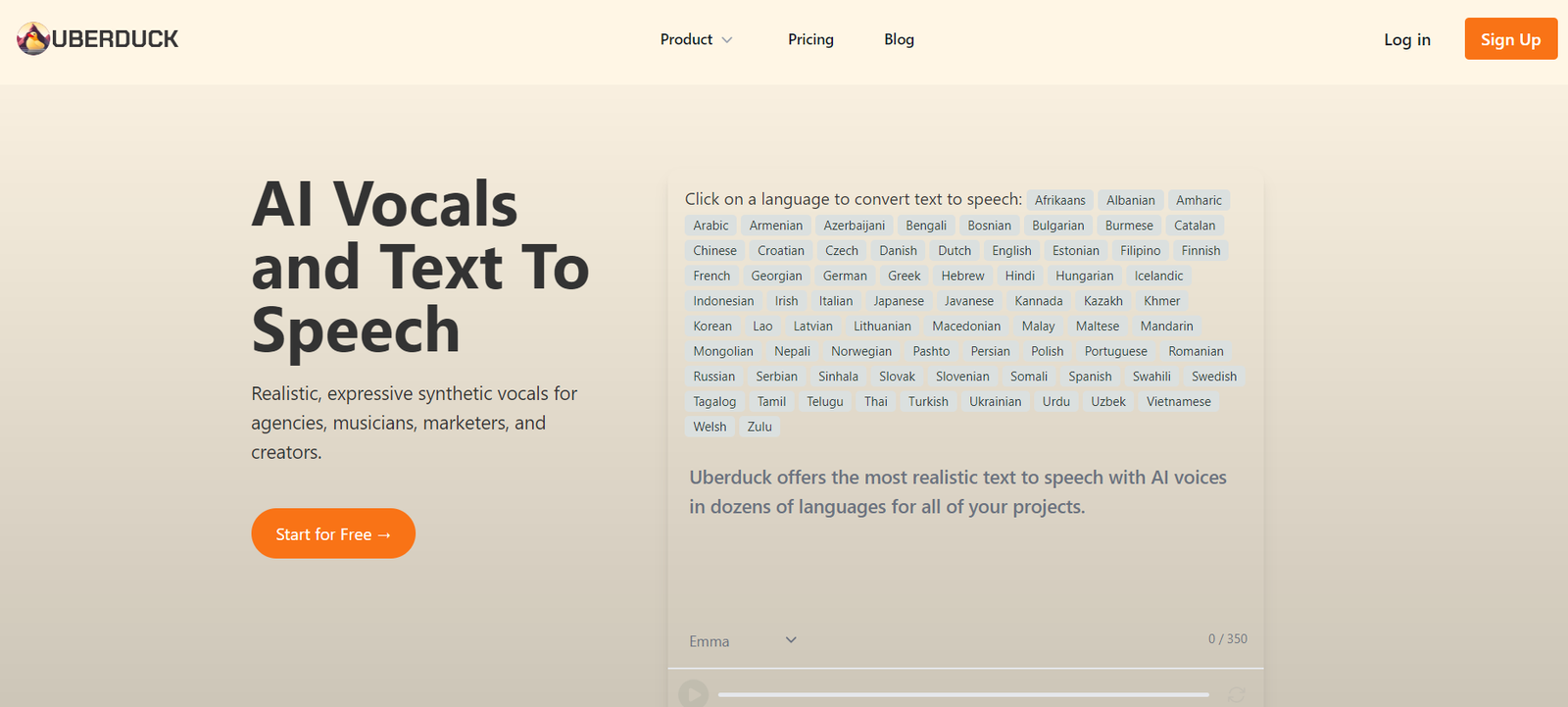Click the Uberduck duck logo icon
The width and height of the screenshot is (1568, 707).
(x=33, y=39)
